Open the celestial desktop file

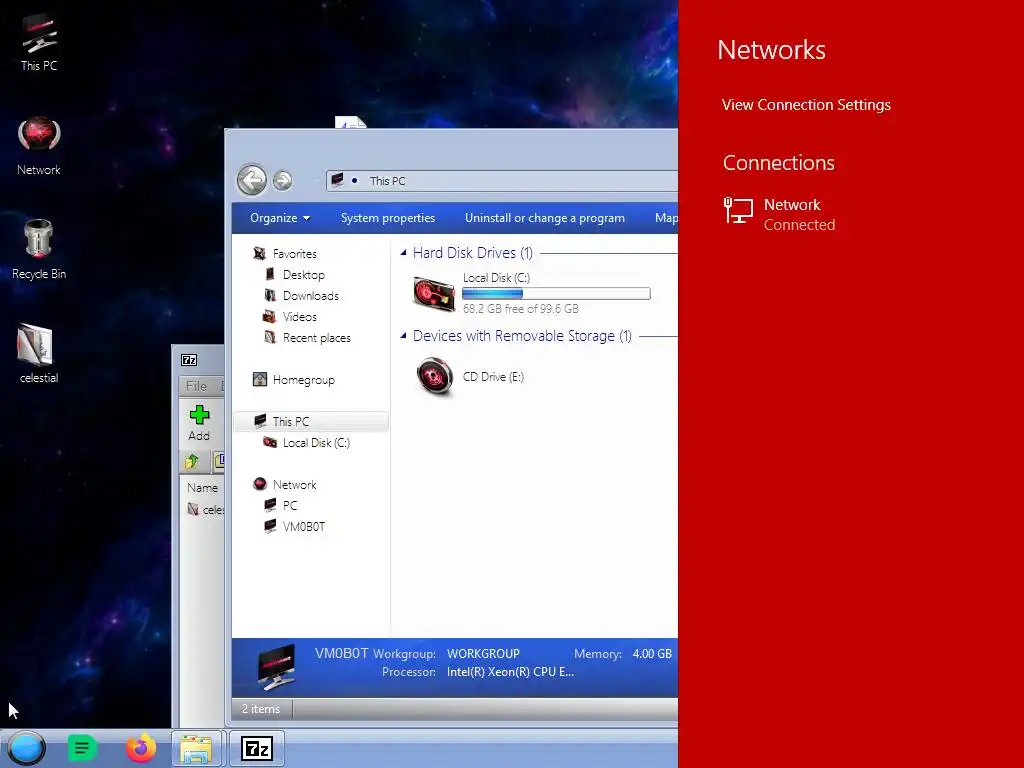39,353
